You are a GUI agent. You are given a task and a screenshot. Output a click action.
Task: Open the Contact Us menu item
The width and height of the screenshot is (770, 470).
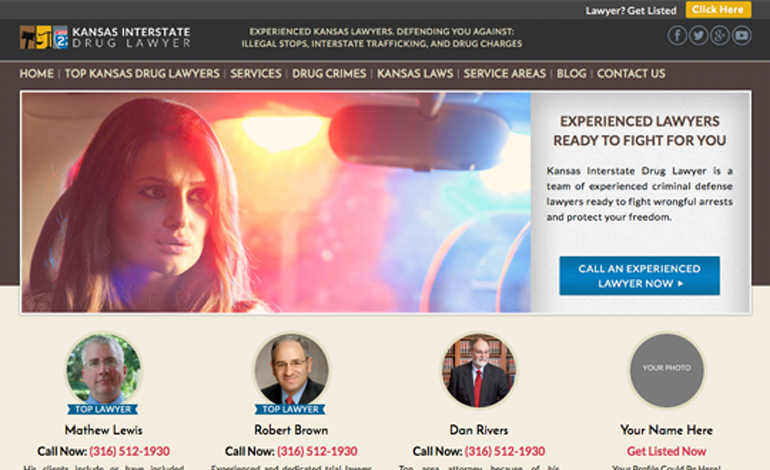tap(631, 74)
